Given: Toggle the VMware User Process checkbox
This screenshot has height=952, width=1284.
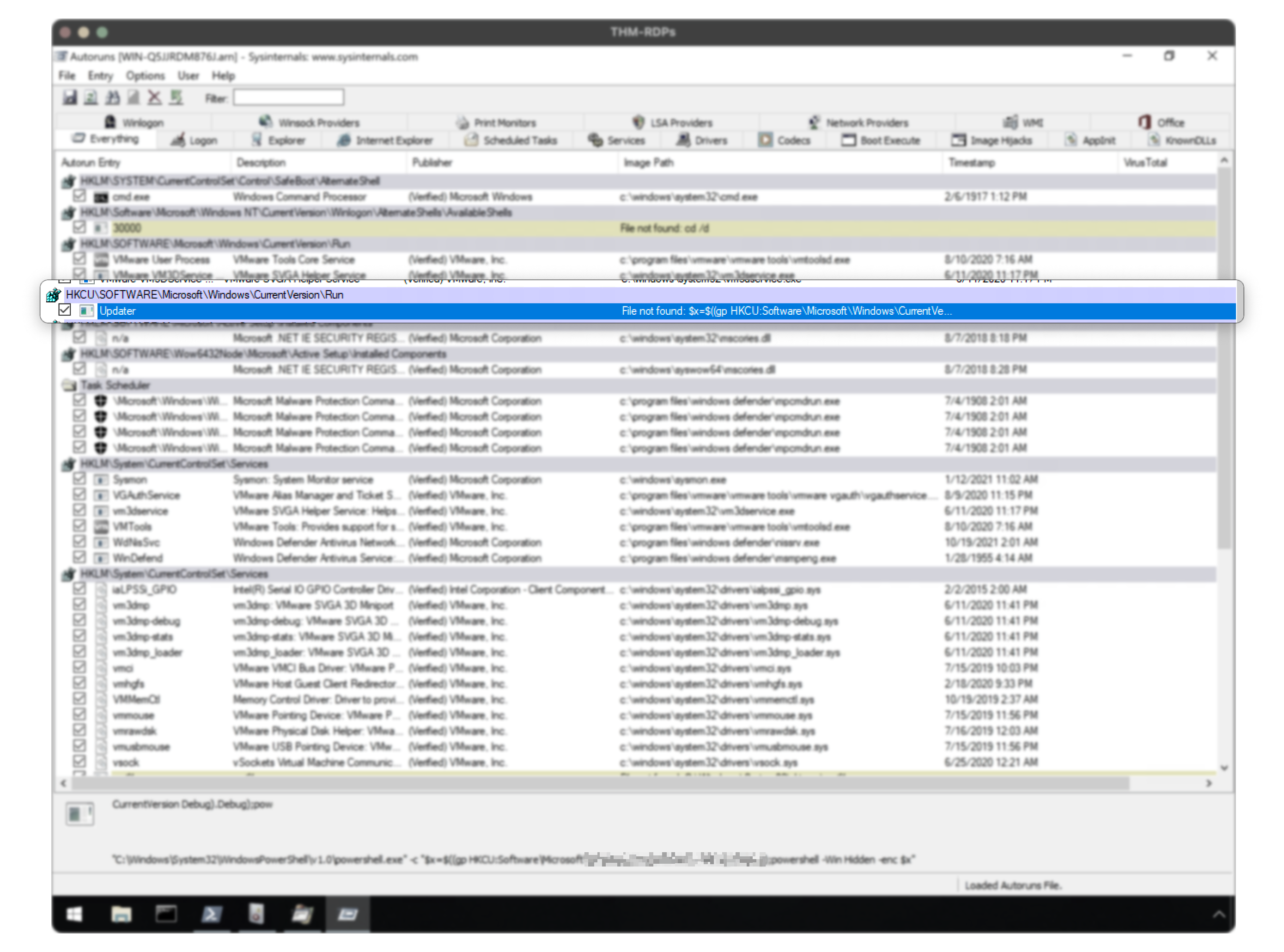Looking at the screenshot, I should click(79, 259).
